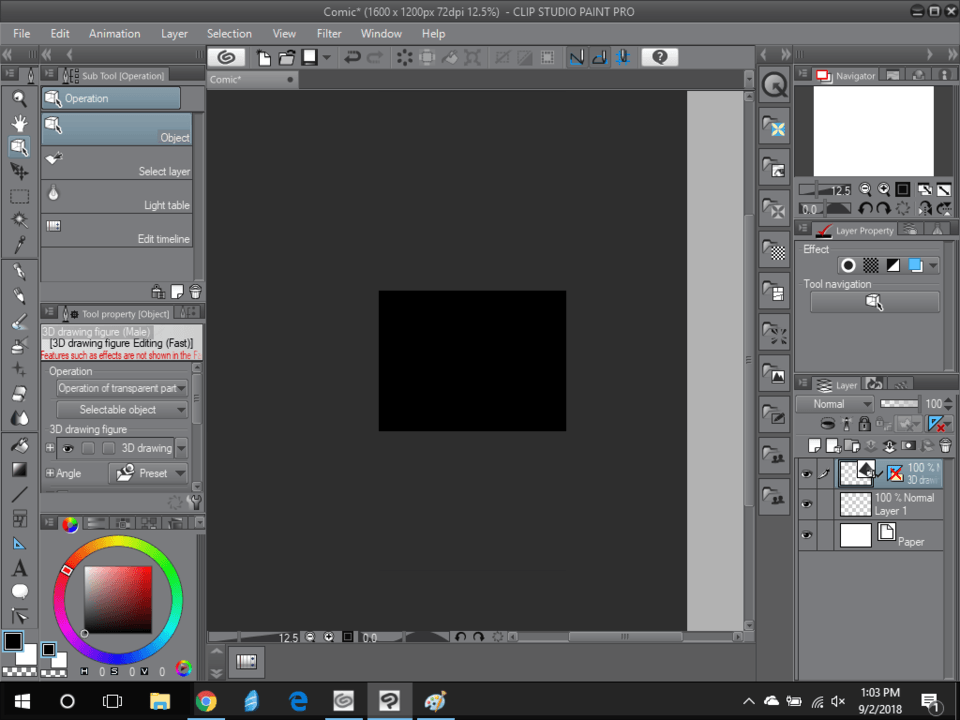Hide the 3D drawing layer eye
This screenshot has height=720, width=960.
pos(807,474)
